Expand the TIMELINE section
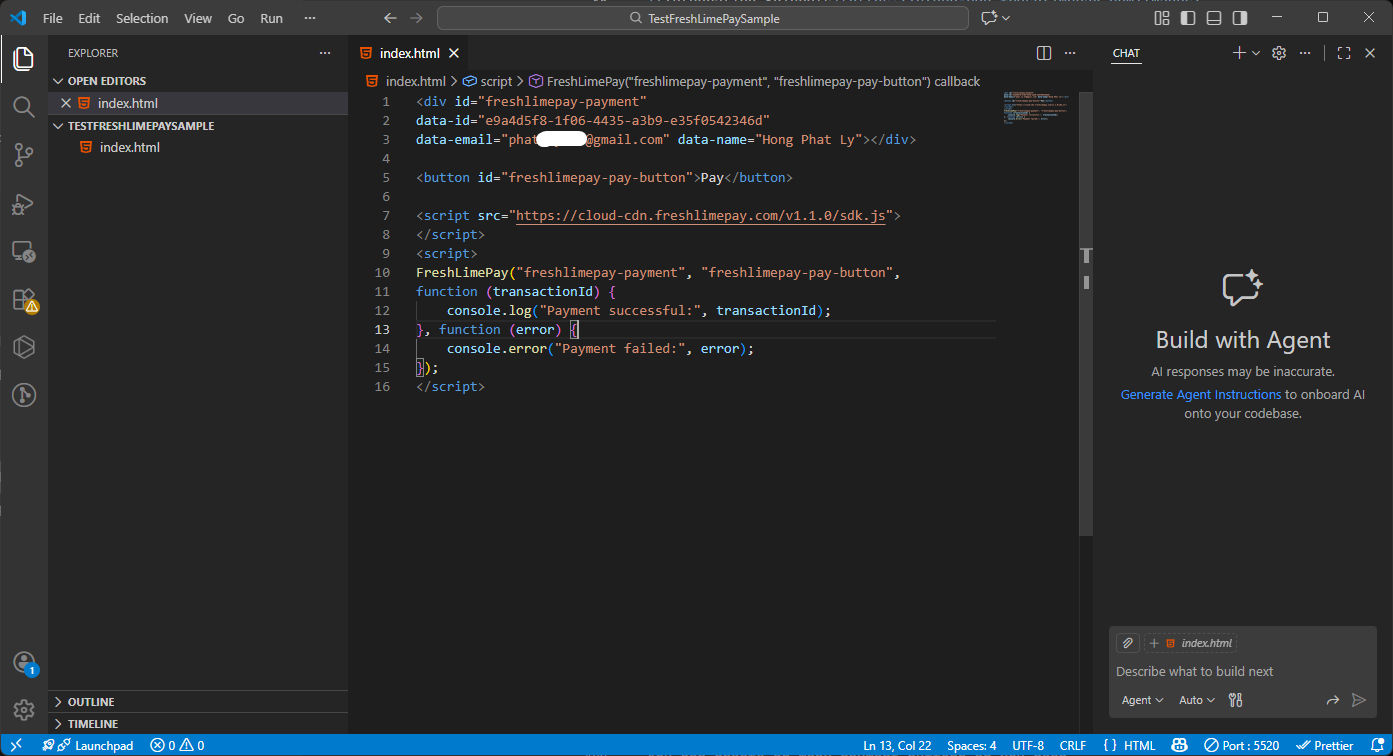This screenshot has height=756, width=1393. click(x=92, y=724)
